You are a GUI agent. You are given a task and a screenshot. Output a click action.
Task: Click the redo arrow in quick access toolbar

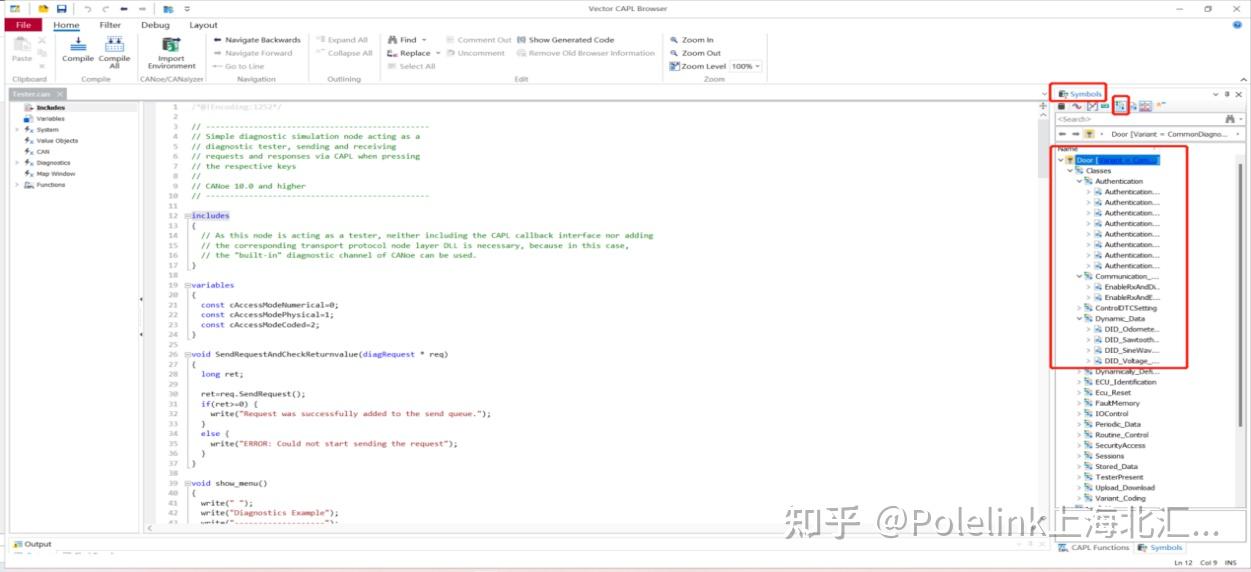(106, 9)
